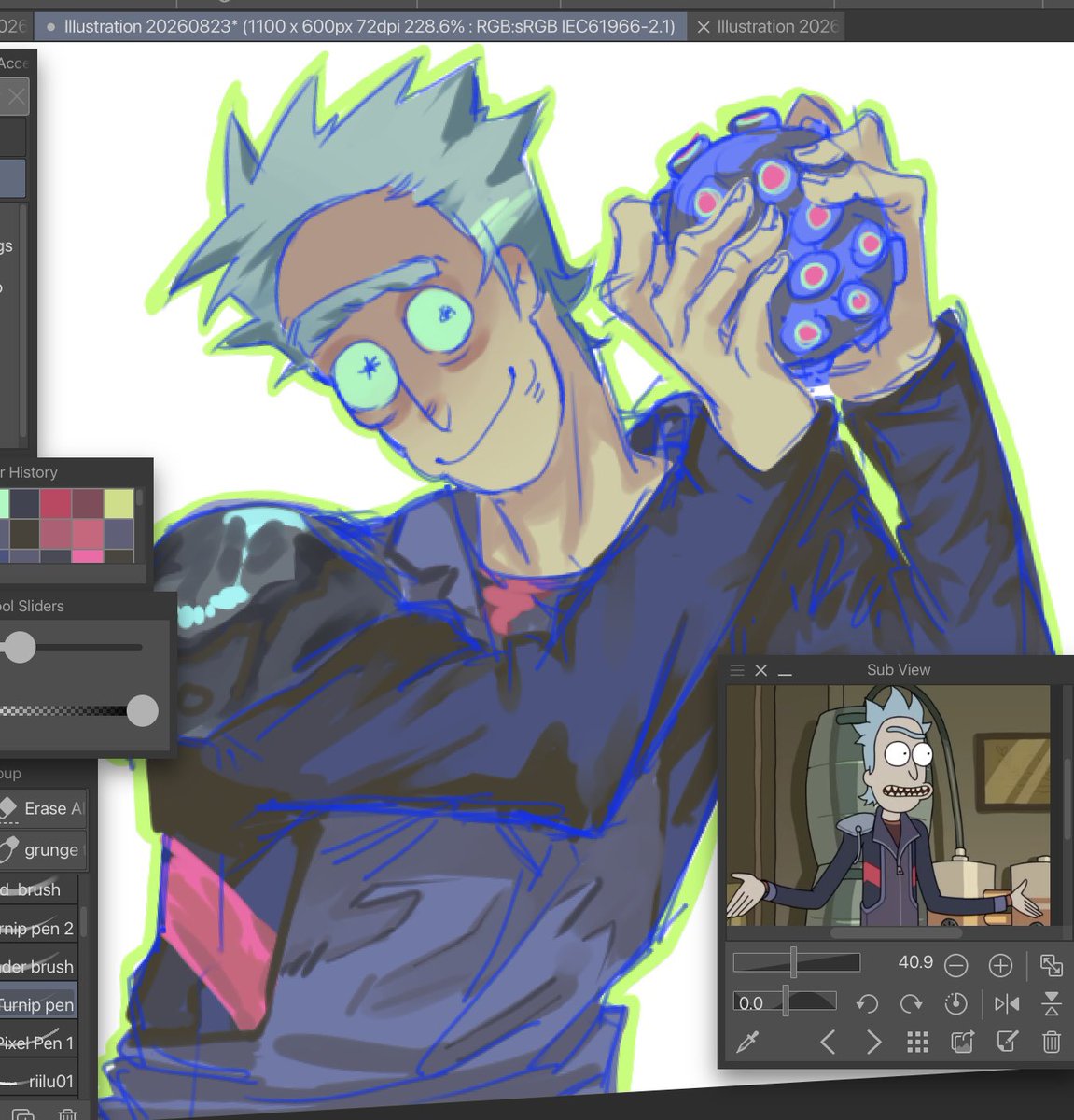Show next Sub View image
The height and width of the screenshot is (1120, 1074).
pos(873,1042)
